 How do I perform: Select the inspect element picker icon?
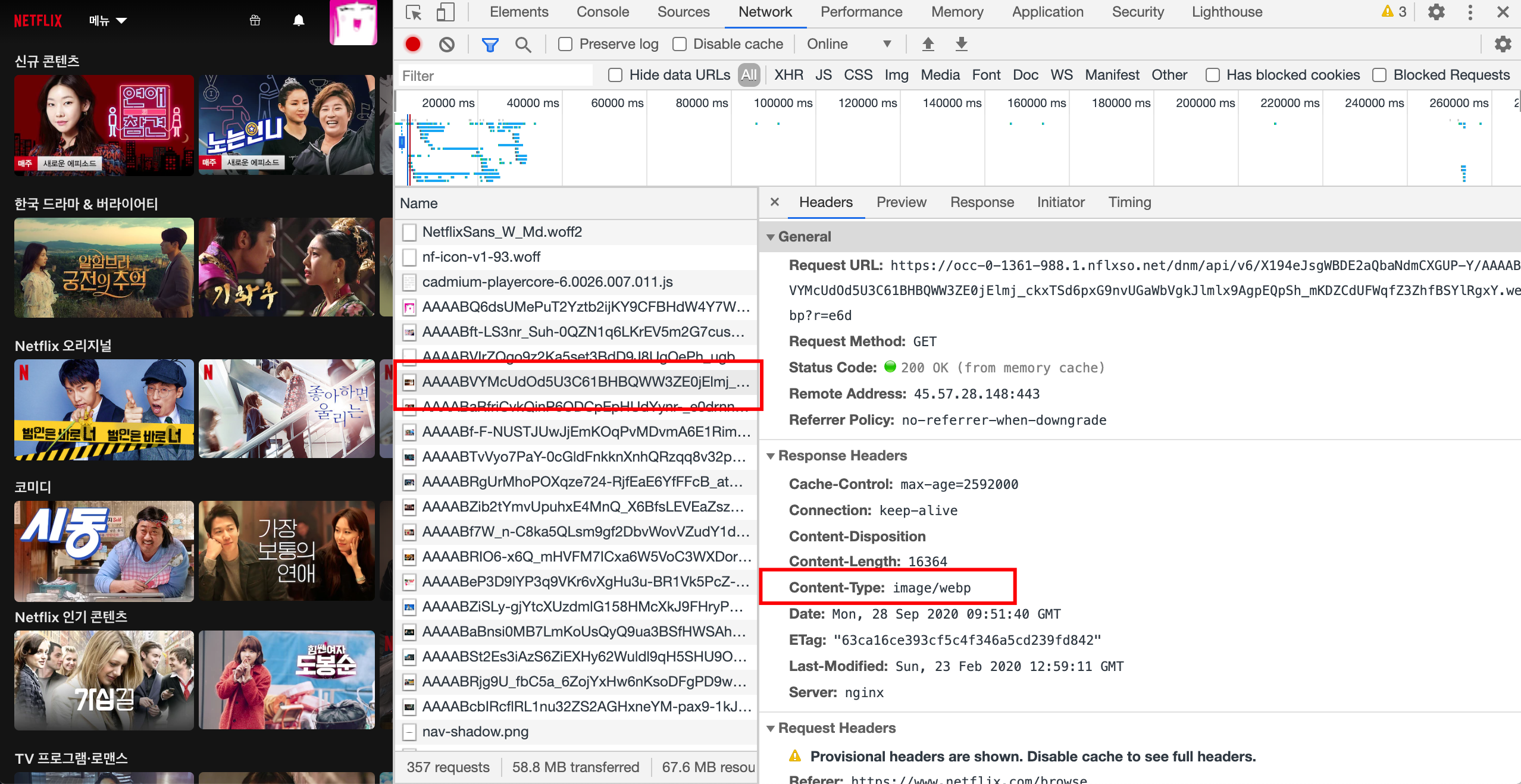(x=413, y=12)
